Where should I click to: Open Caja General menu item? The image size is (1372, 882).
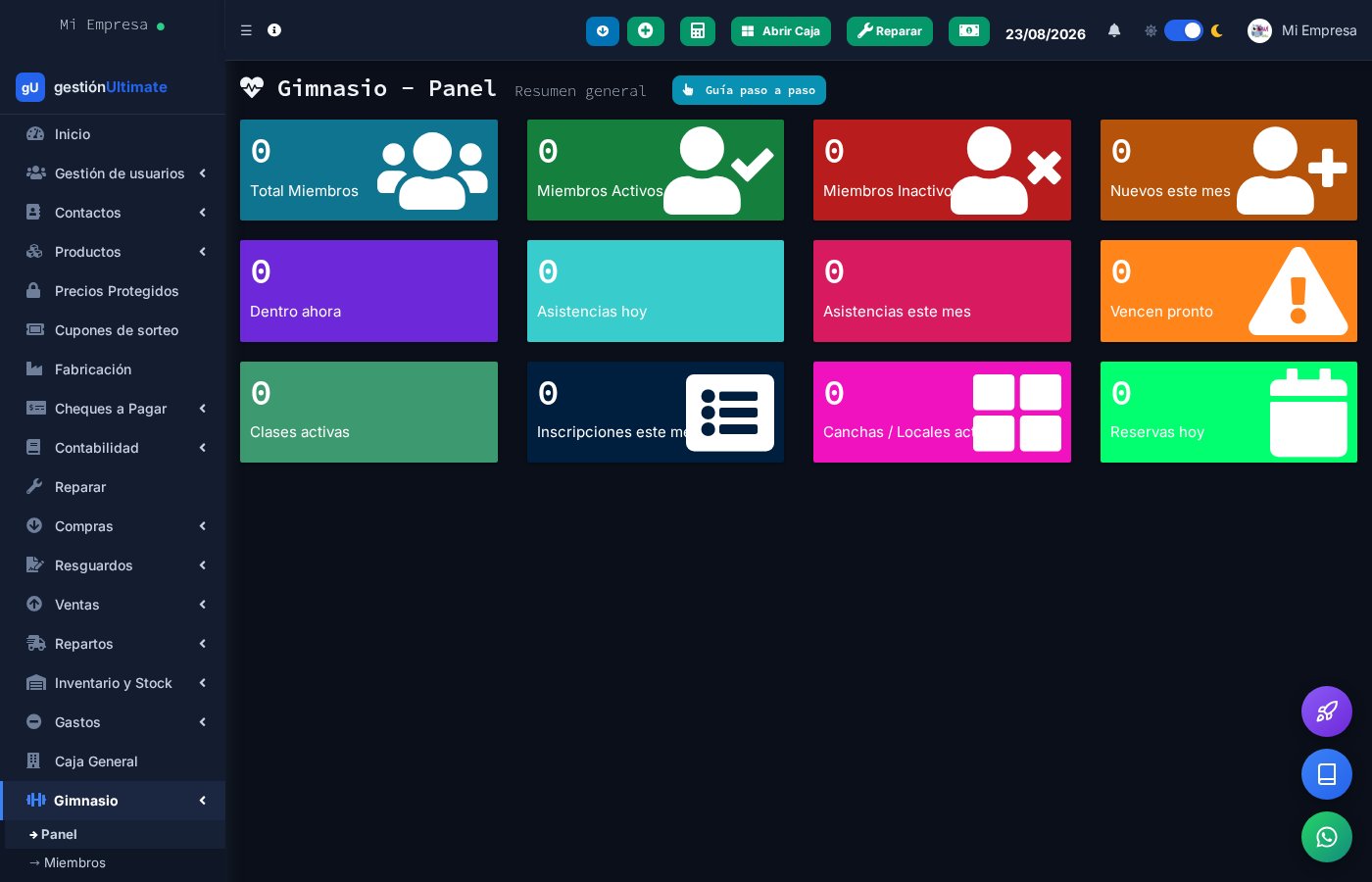coord(113,761)
